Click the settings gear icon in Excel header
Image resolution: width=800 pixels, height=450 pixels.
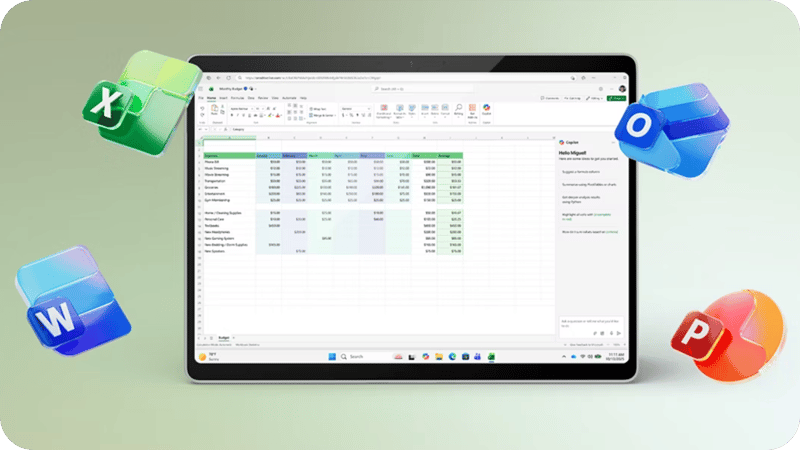point(601,89)
